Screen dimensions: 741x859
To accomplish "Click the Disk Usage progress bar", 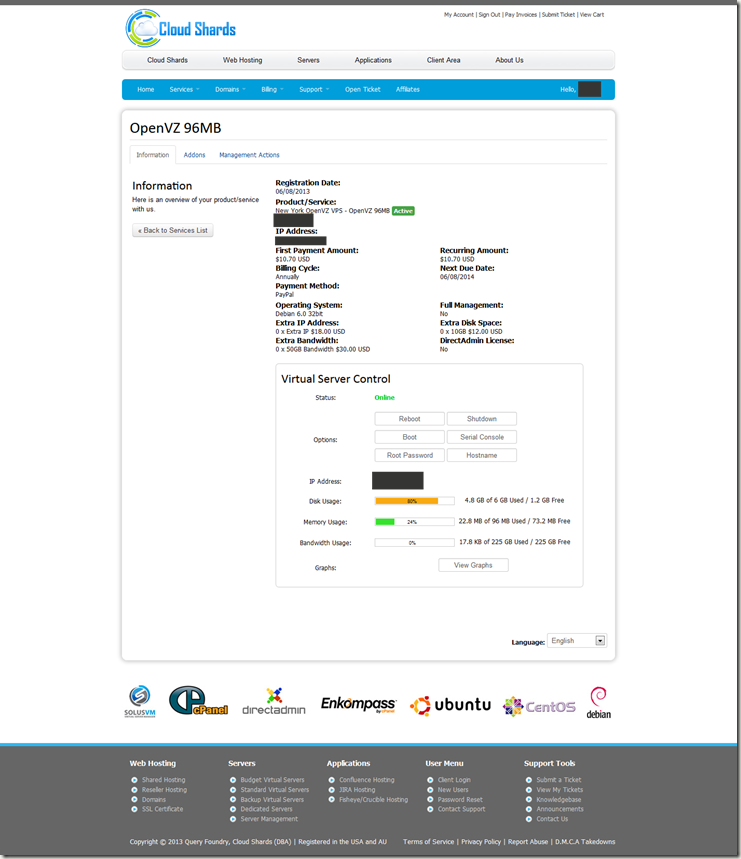I will coord(415,501).
